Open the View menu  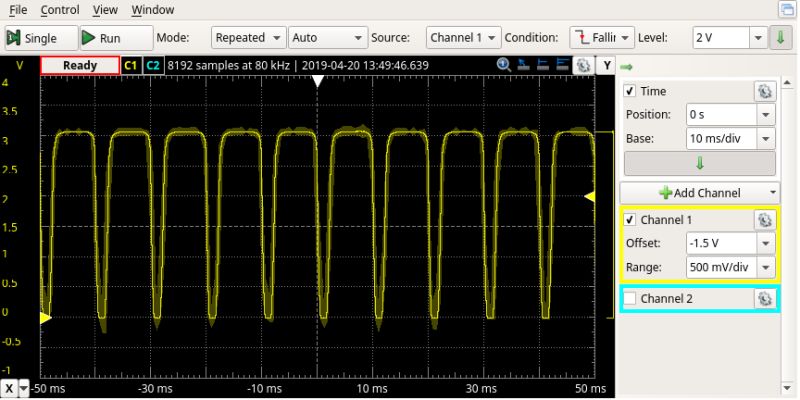click(106, 10)
